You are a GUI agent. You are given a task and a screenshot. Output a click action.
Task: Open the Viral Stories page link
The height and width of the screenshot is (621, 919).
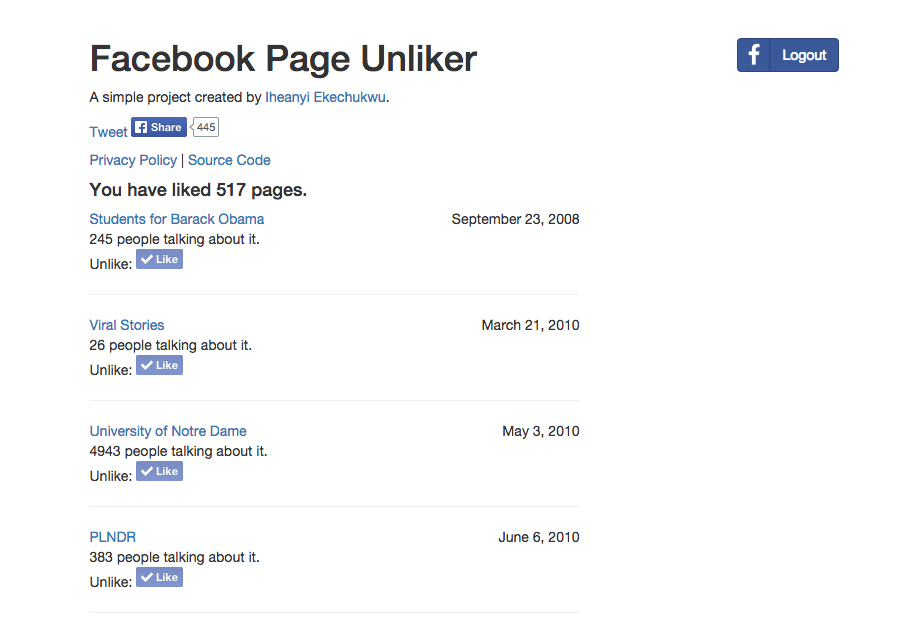[x=127, y=325]
